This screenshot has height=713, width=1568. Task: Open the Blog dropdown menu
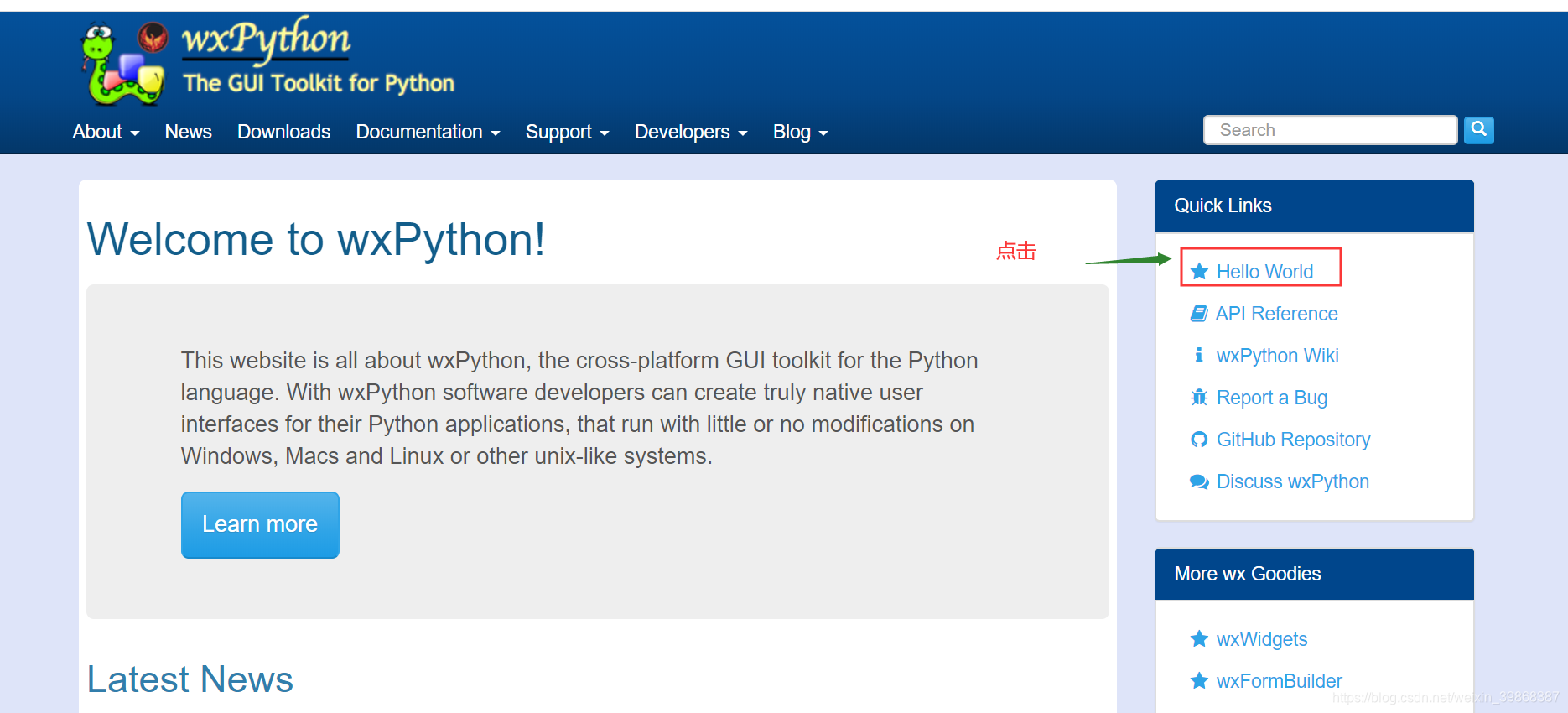pyautogui.click(x=800, y=132)
